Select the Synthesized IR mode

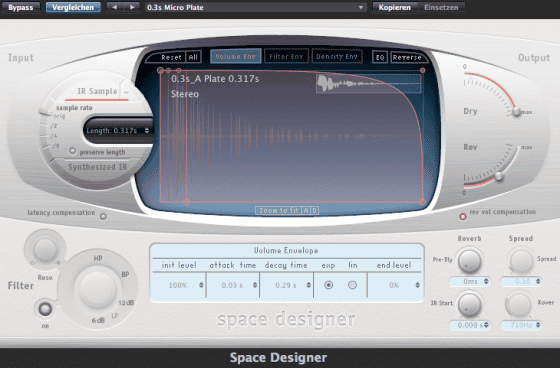click(x=98, y=167)
